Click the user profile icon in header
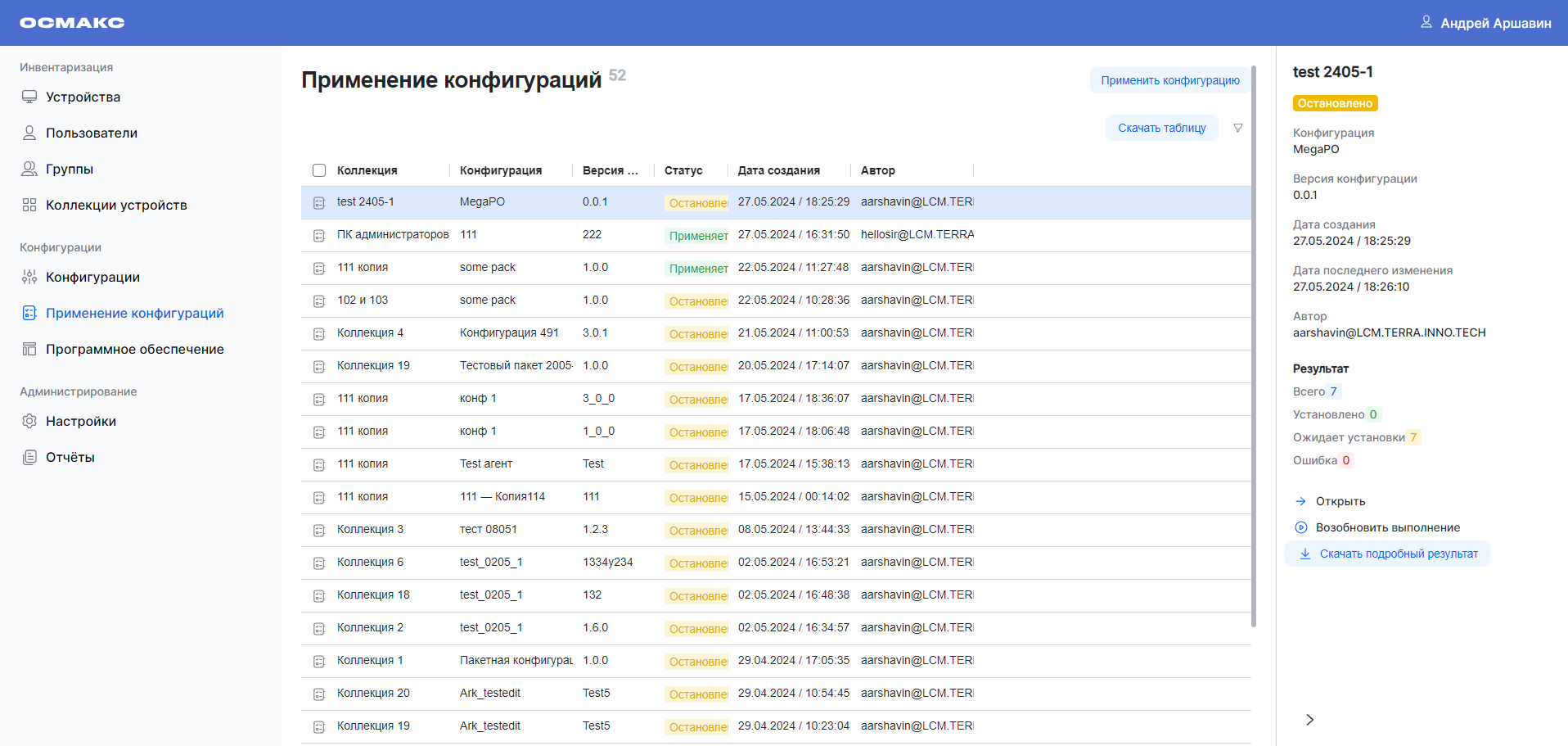This screenshot has height=746, width=1568. (x=1426, y=22)
